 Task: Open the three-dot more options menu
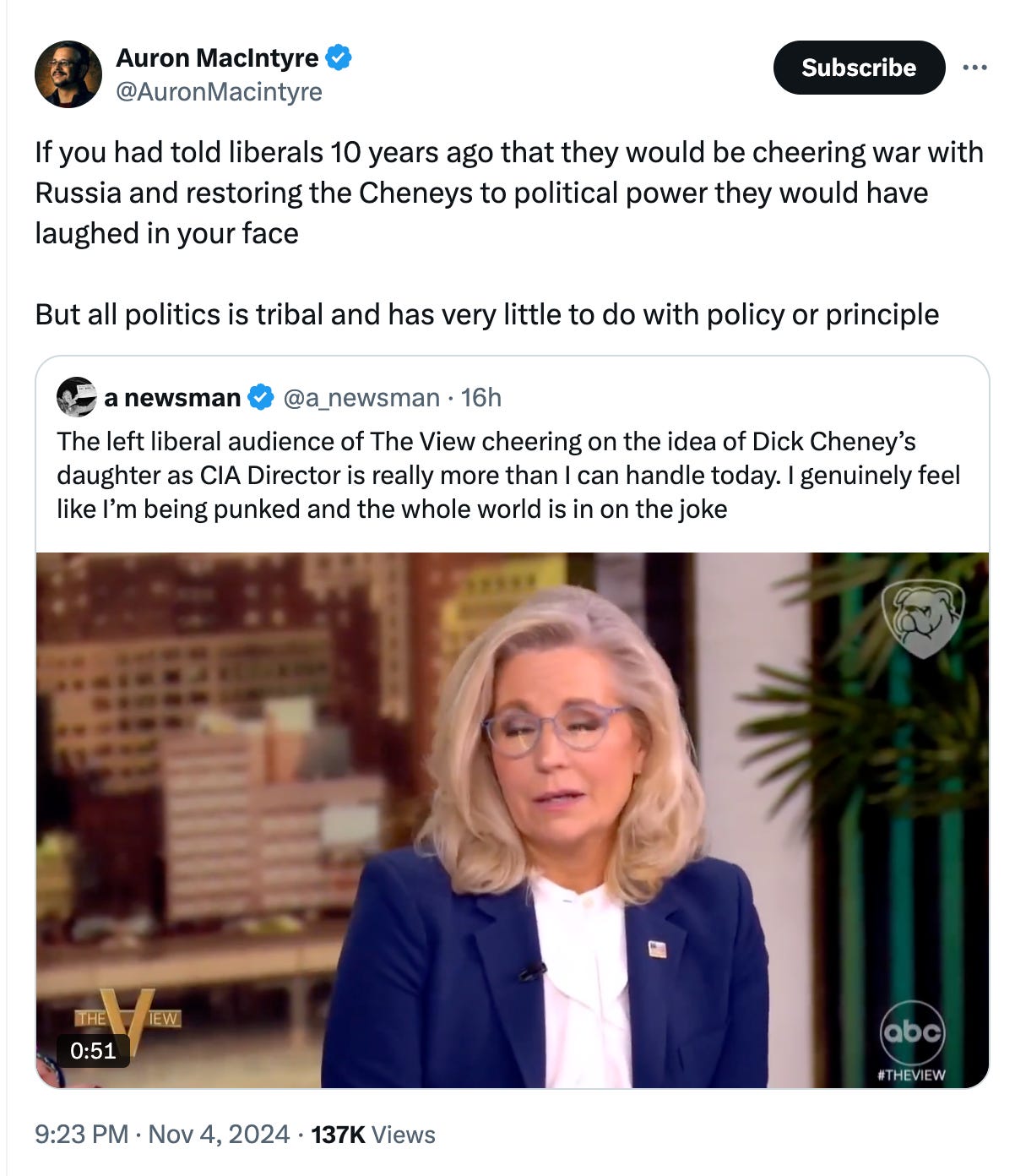point(974,68)
